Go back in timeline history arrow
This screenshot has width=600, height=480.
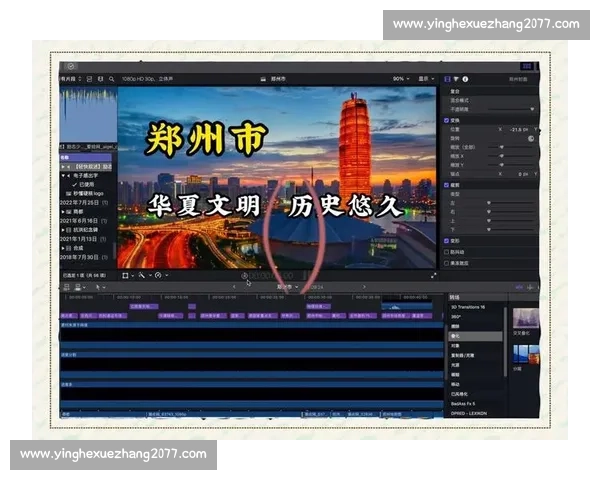pos(234,287)
